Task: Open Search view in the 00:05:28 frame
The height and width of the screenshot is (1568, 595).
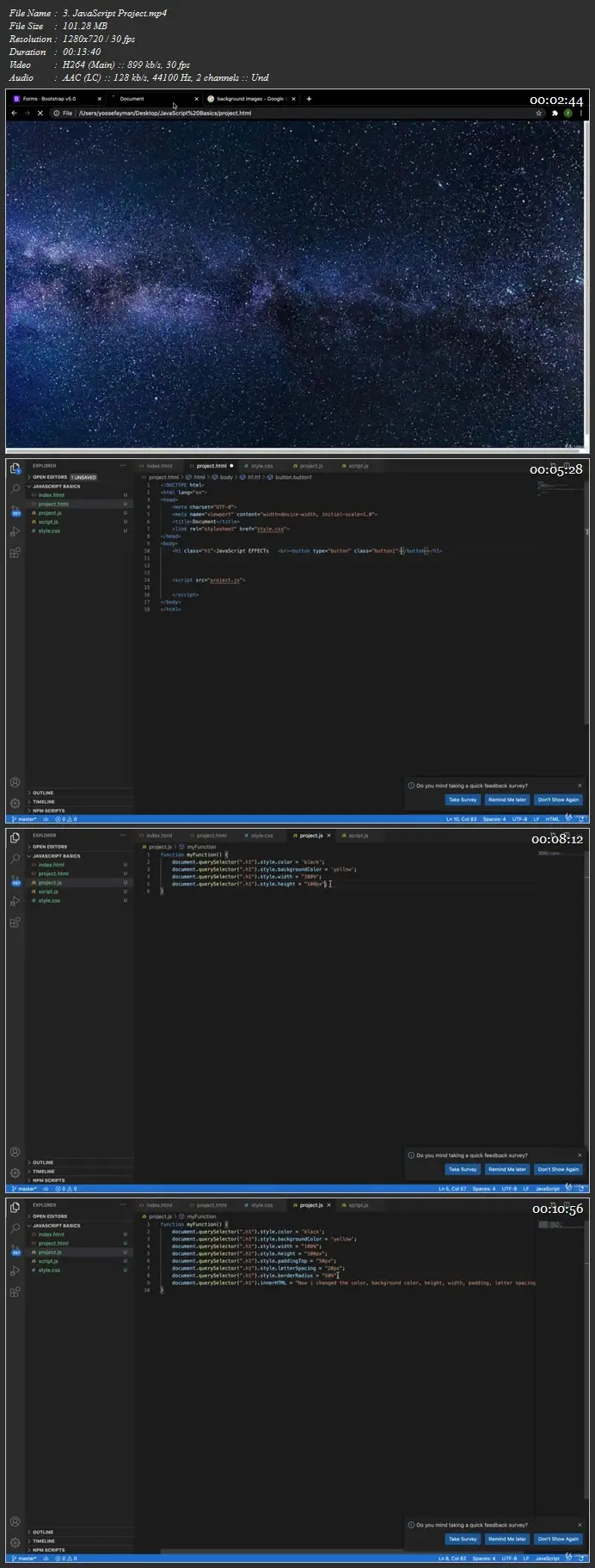Action: [15, 489]
